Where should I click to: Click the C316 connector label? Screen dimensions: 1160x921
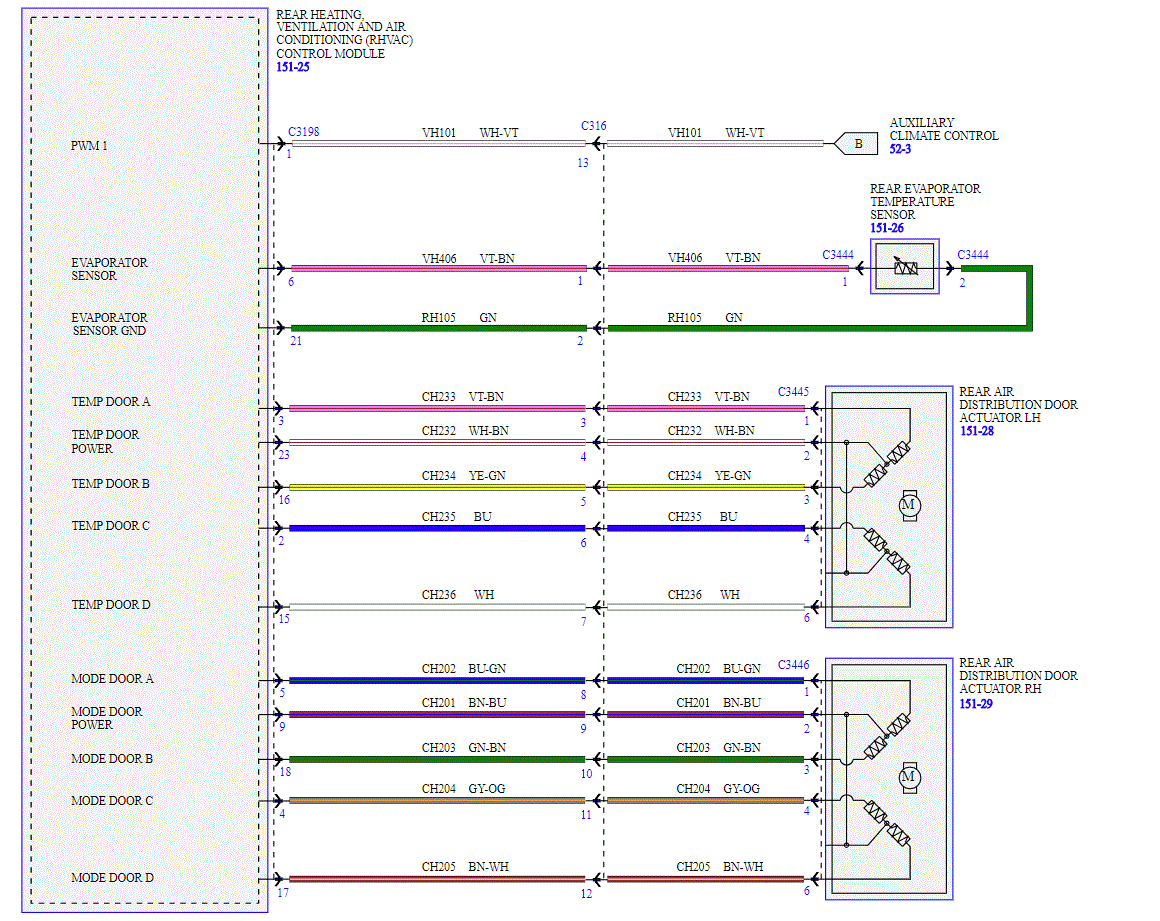593,126
